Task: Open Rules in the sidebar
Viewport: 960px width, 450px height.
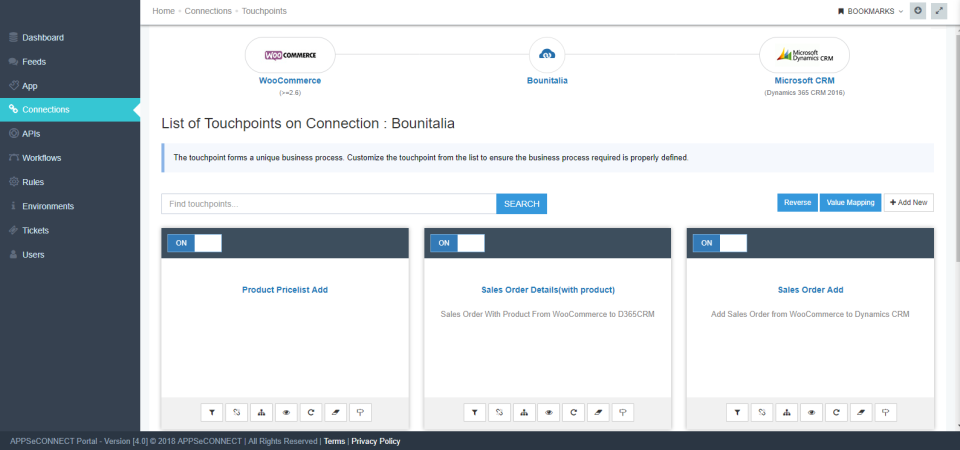Action: 70,182
